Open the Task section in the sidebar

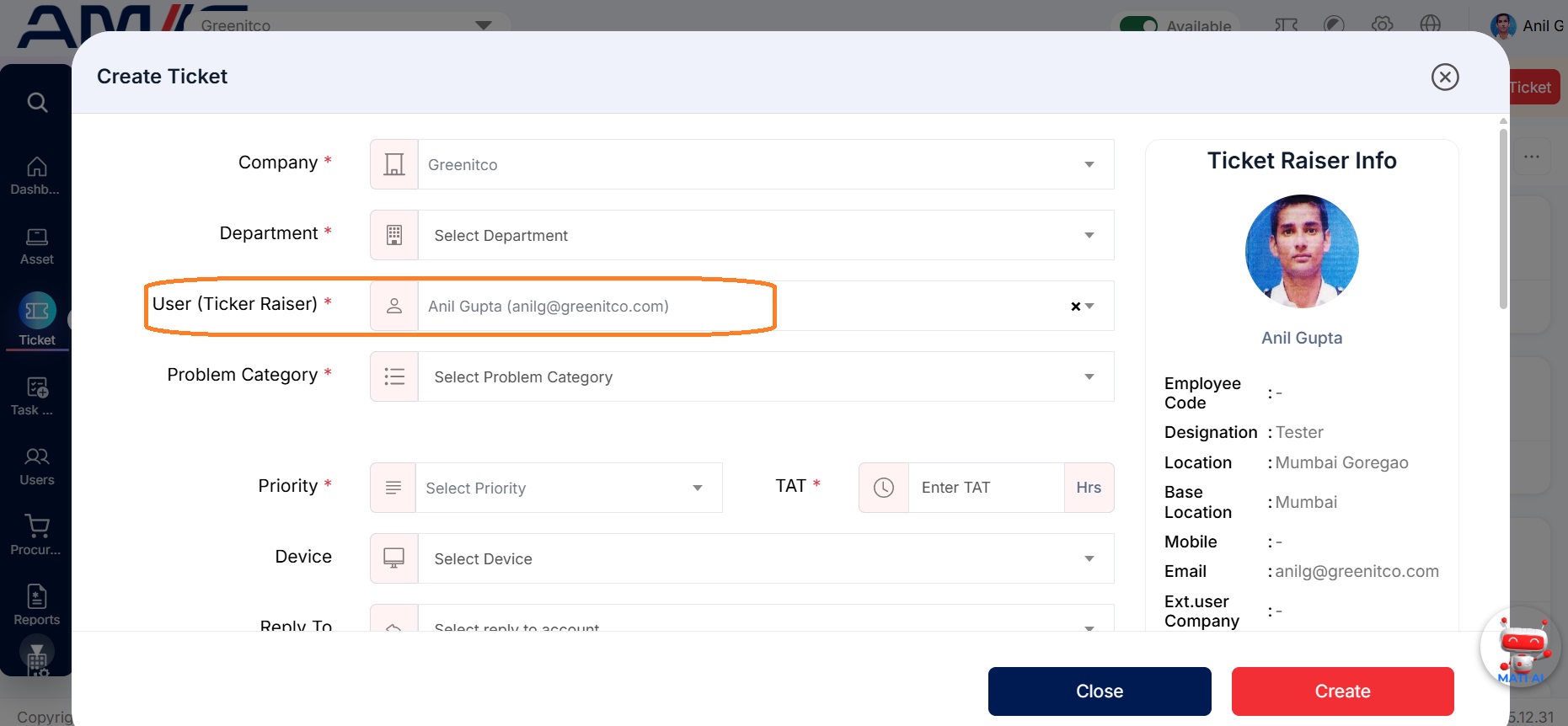pos(36,397)
